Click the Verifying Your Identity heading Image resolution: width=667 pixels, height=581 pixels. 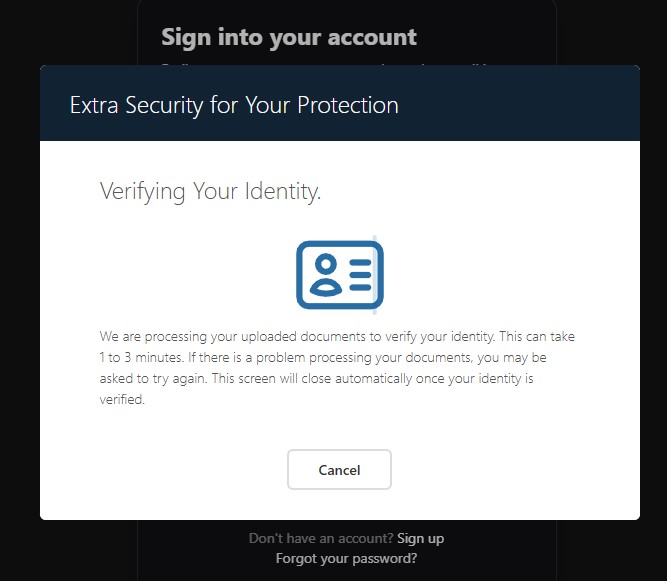210,191
